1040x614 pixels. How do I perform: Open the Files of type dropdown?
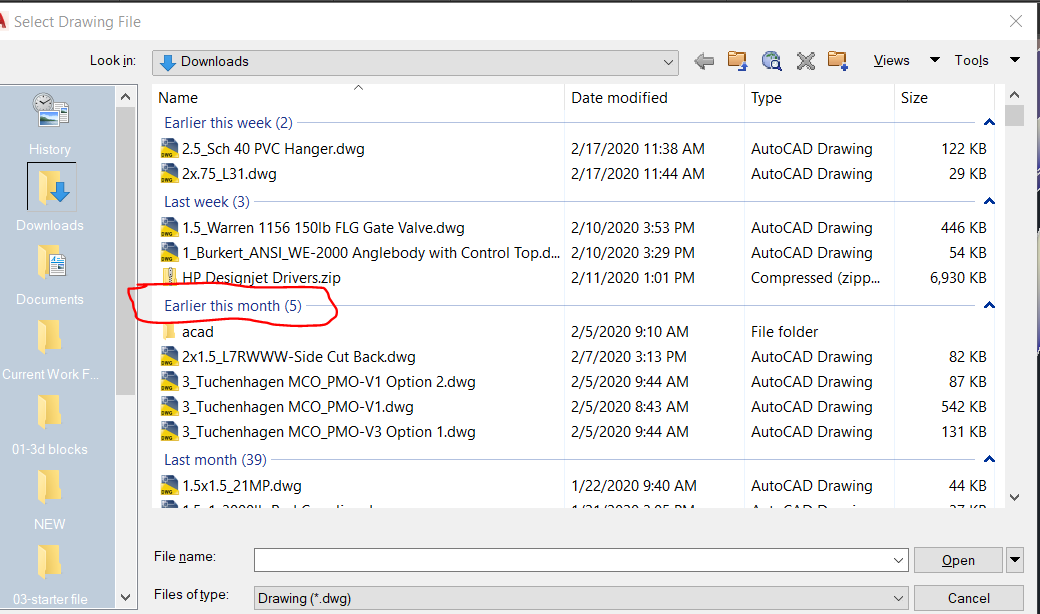pos(580,598)
